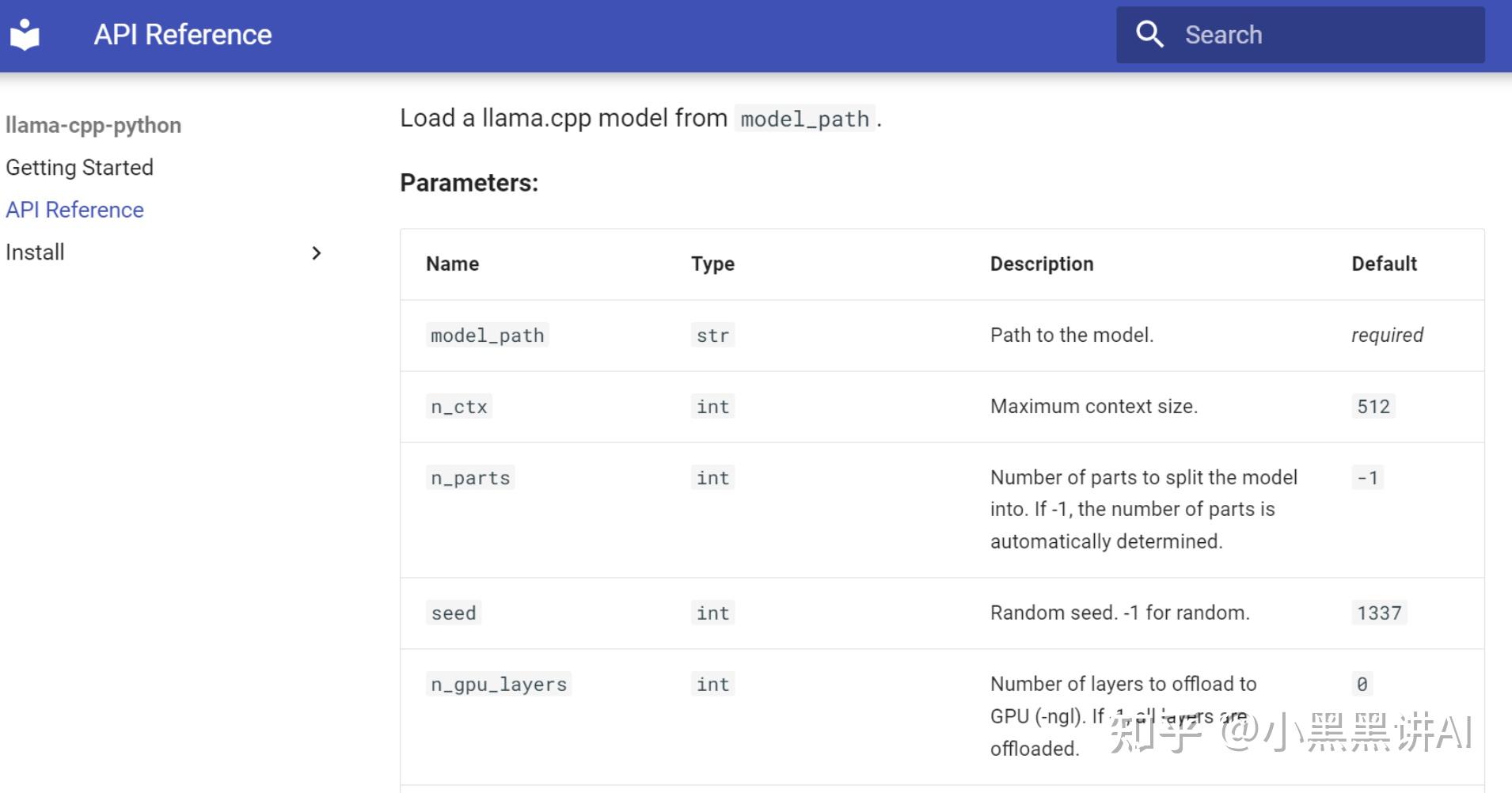Click the n_parts parameter code label

coord(470,478)
